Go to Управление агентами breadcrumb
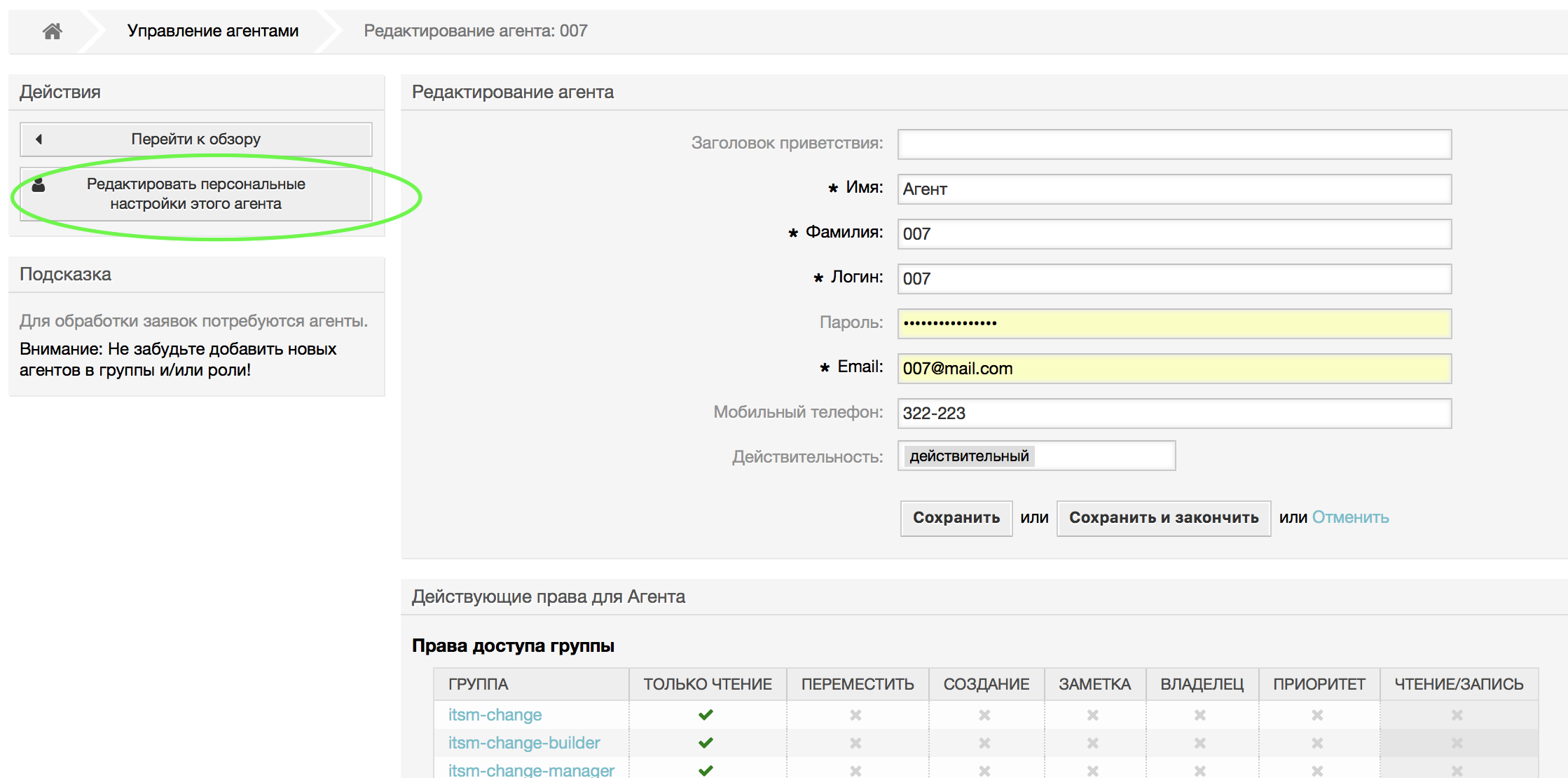This screenshot has width=1568, height=778. (x=213, y=31)
